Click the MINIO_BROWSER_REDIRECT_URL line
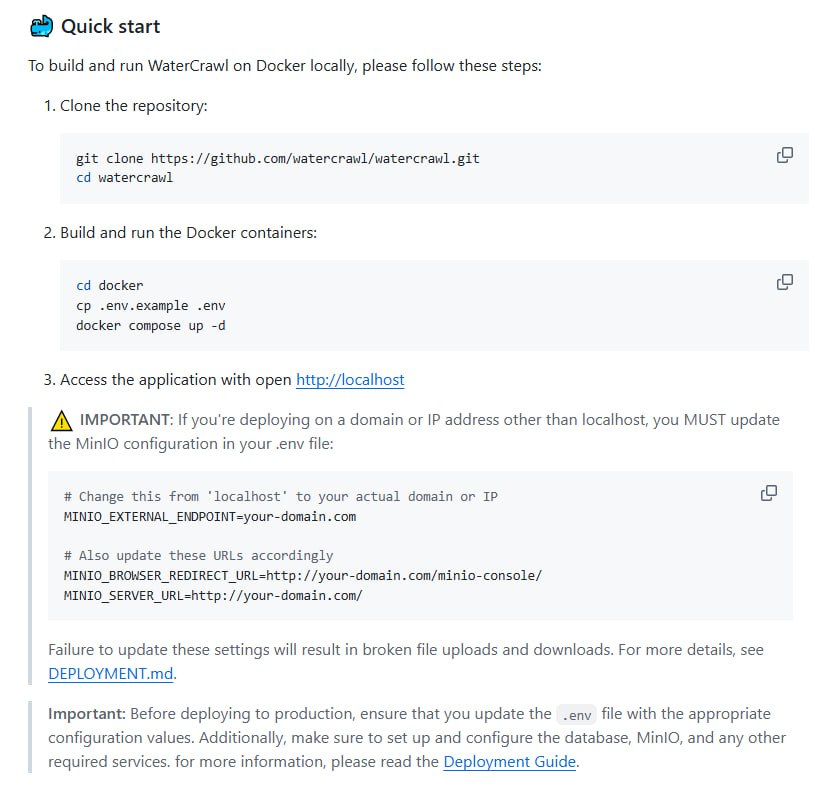The width and height of the screenshot is (830, 792). point(303,575)
